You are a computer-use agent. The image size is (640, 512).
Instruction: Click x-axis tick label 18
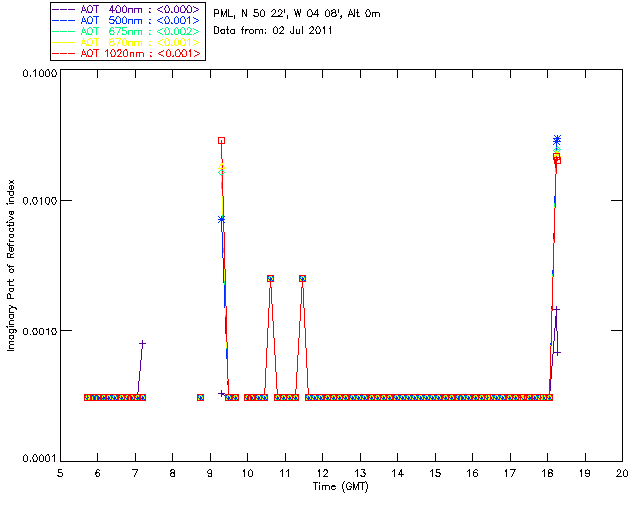point(547,473)
